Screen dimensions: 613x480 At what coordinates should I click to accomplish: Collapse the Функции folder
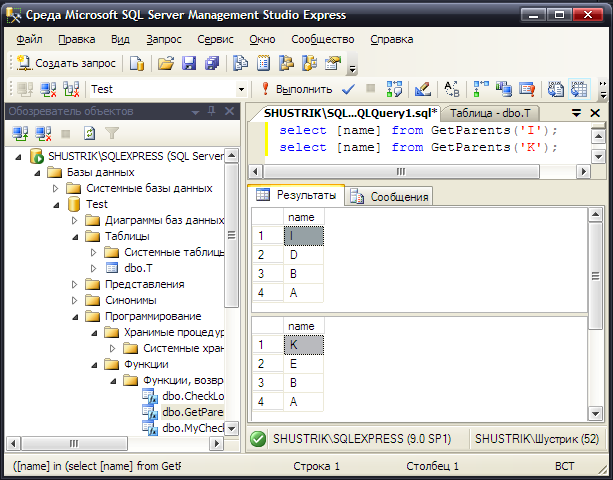(94, 365)
